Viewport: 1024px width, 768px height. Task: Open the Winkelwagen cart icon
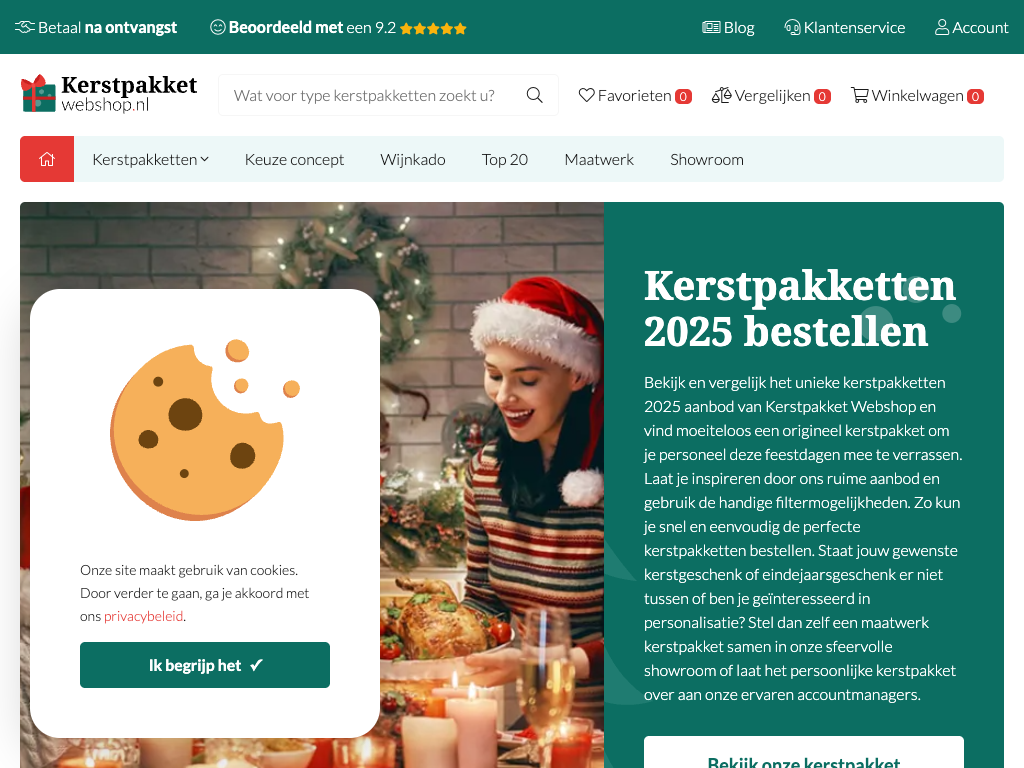(x=859, y=95)
